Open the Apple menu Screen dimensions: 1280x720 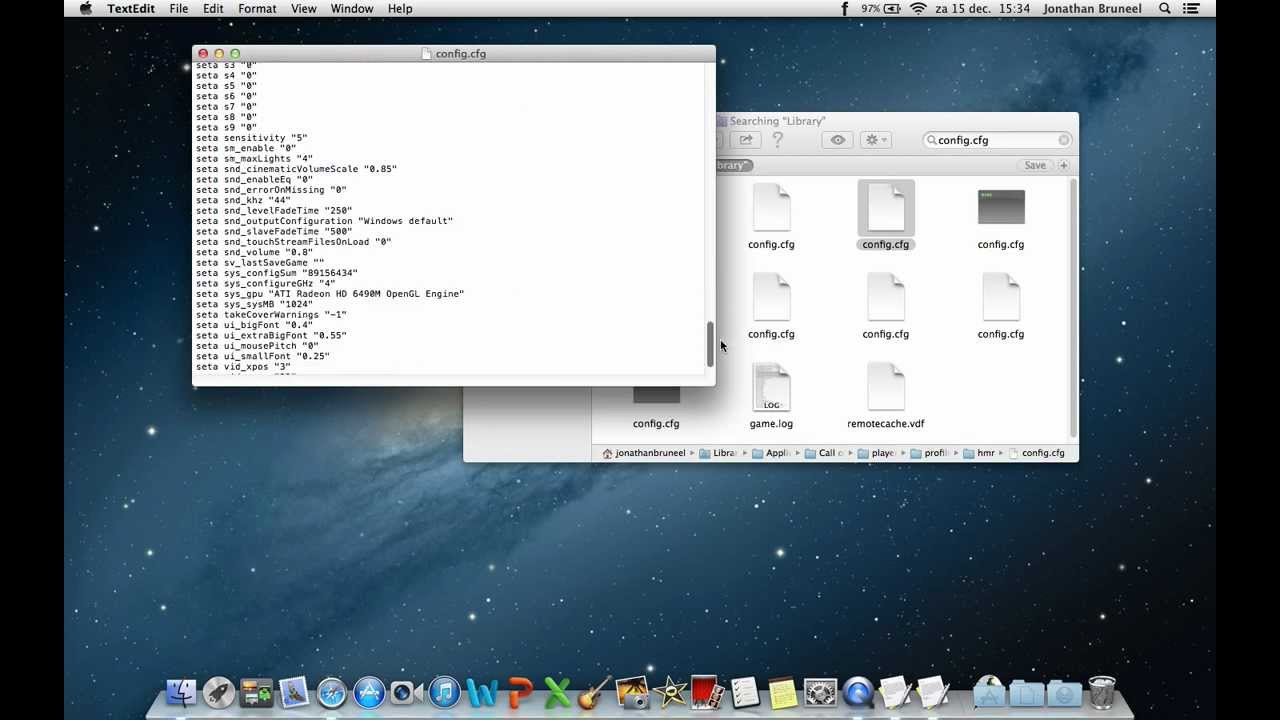86,8
